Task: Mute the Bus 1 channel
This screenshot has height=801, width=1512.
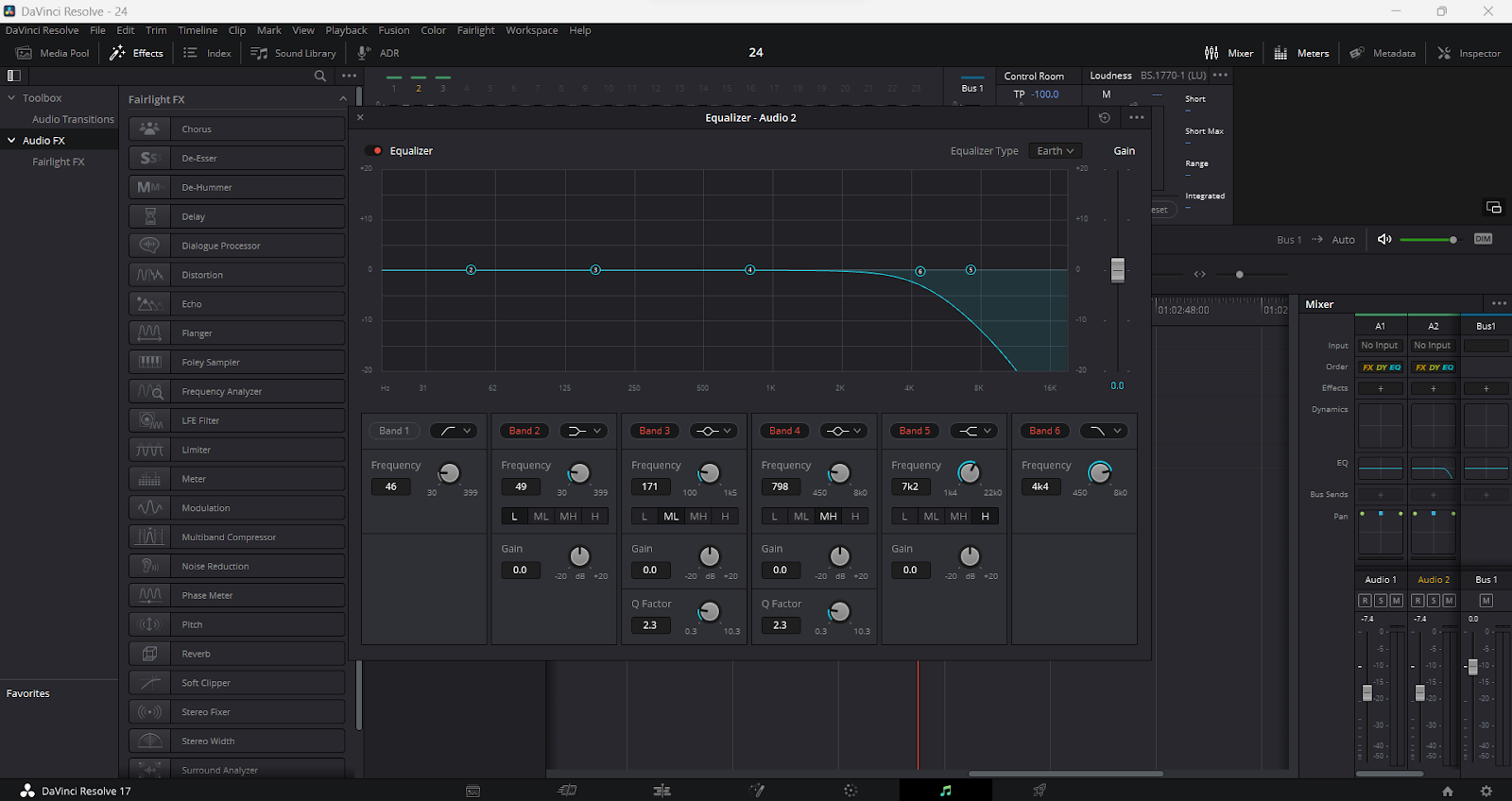Action: (1486, 601)
